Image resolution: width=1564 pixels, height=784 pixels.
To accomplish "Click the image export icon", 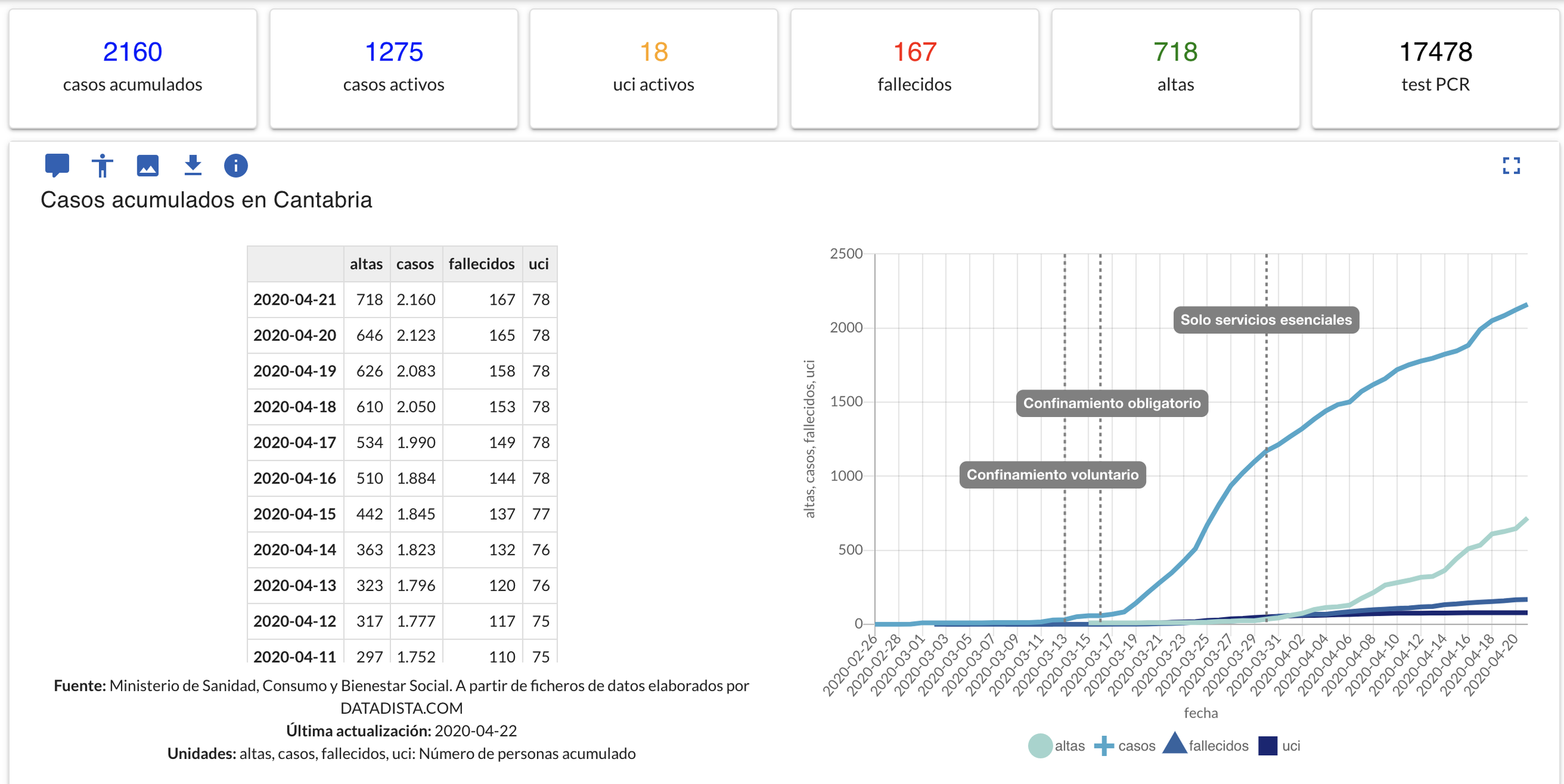I will tap(148, 165).
